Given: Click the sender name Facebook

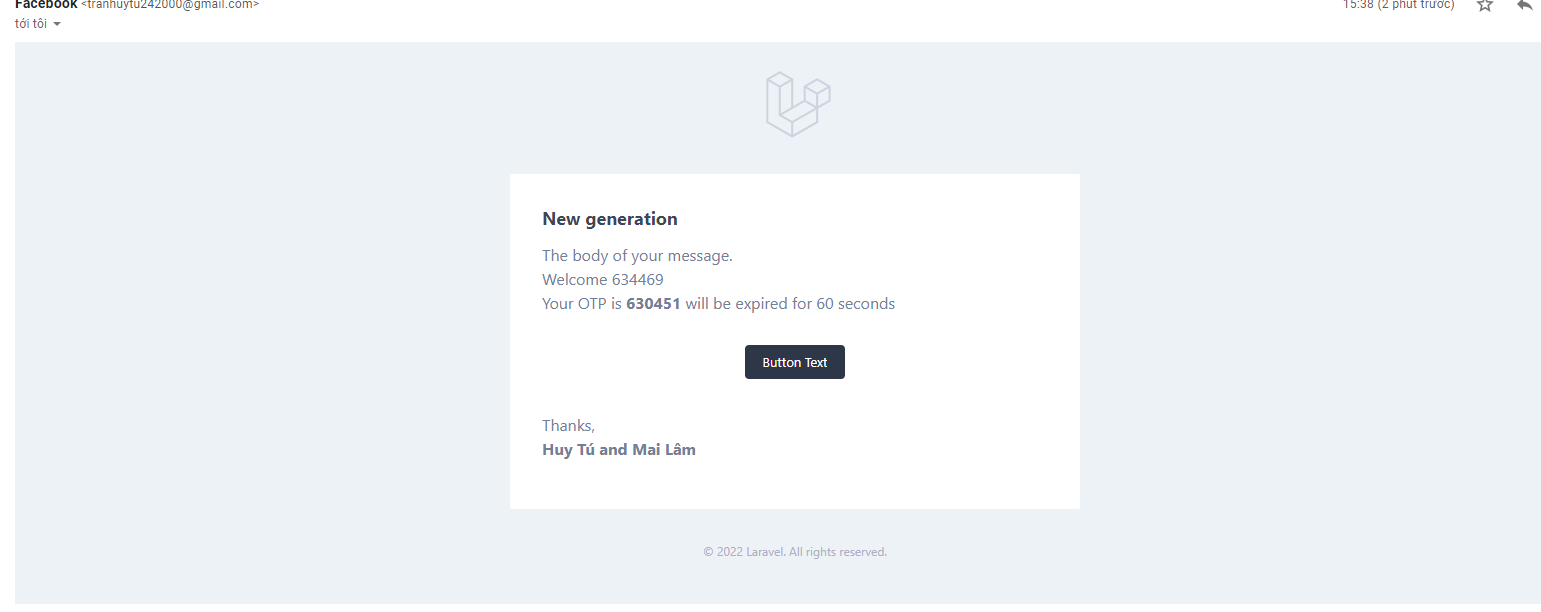Looking at the screenshot, I should (46, 4).
